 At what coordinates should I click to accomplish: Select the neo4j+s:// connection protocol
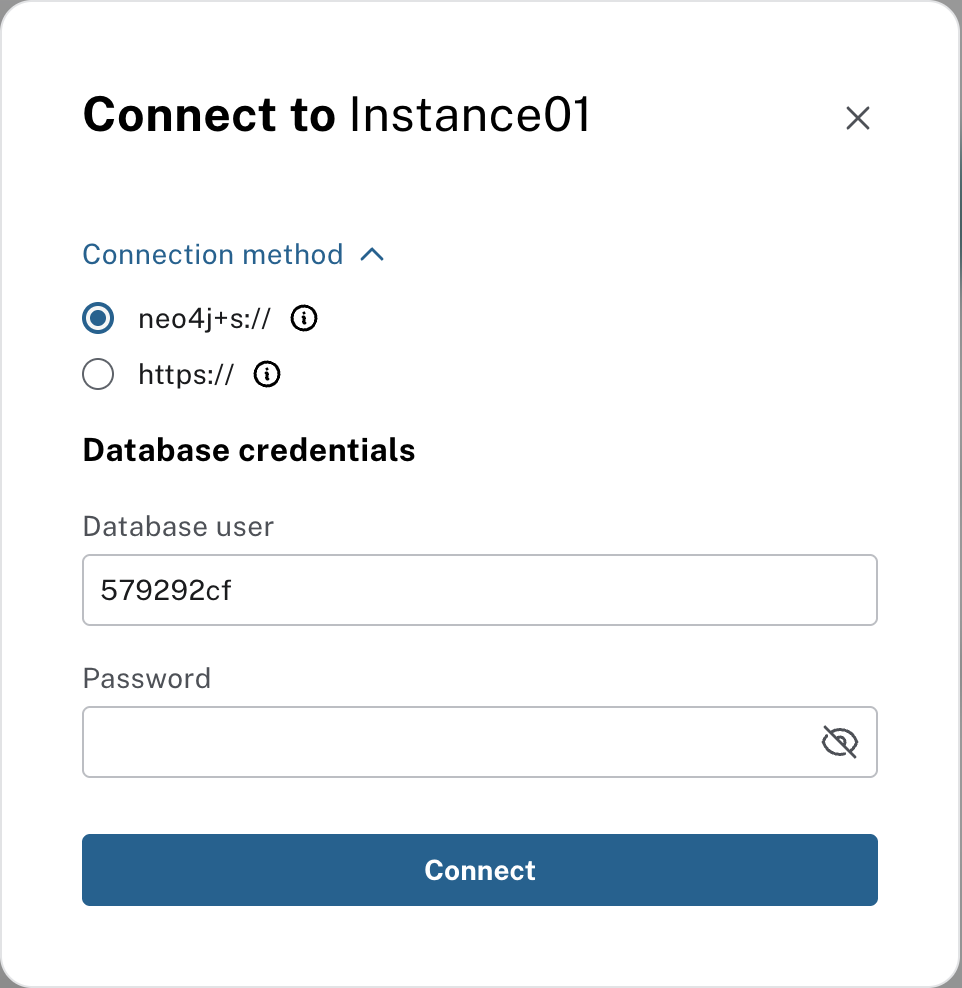(98, 318)
